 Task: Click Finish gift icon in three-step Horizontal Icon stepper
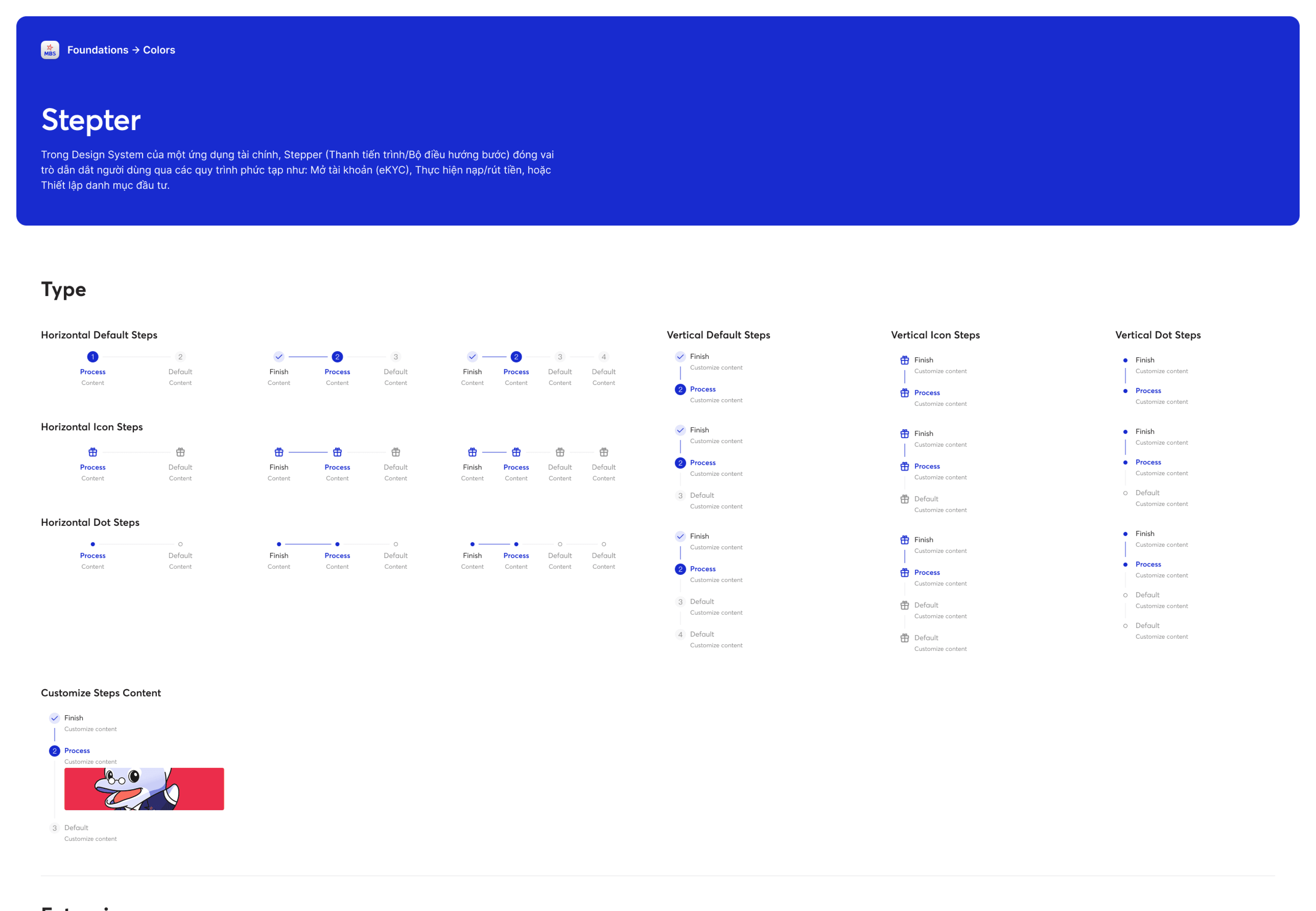tap(279, 452)
